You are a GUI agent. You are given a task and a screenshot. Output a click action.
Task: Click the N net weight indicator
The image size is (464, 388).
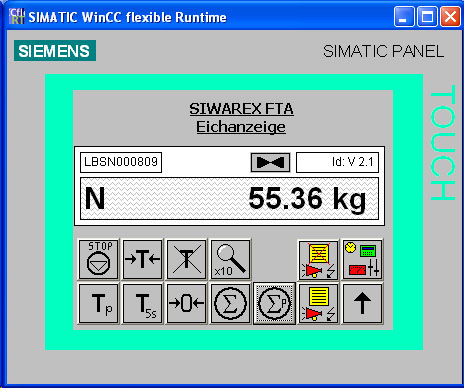point(95,198)
